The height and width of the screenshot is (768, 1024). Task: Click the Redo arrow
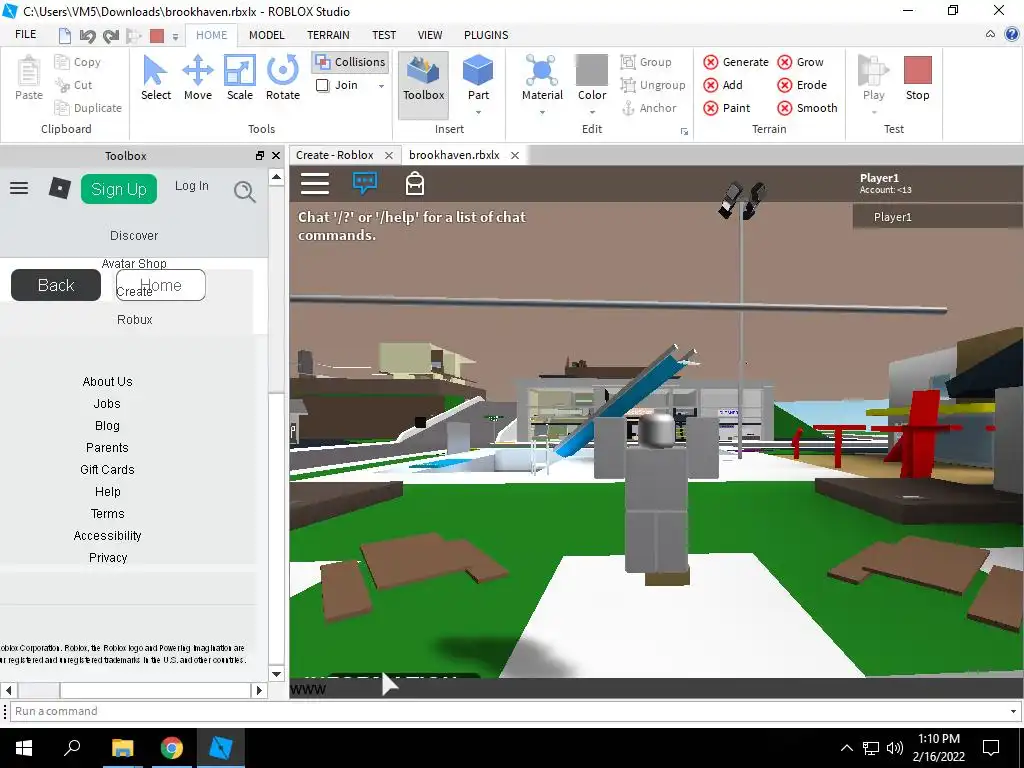[x=111, y=36]
